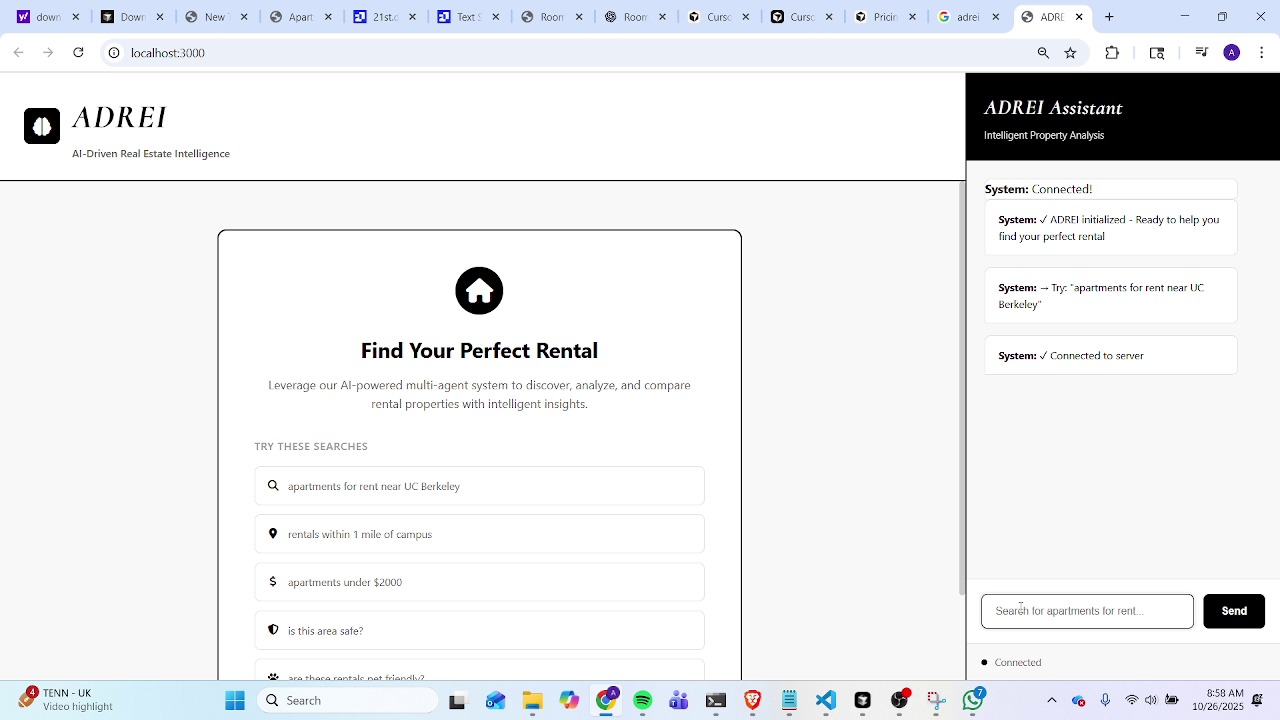Open the clock and date panel
This screenshot has width=1280, height=720.
(x=1225, y=700)
